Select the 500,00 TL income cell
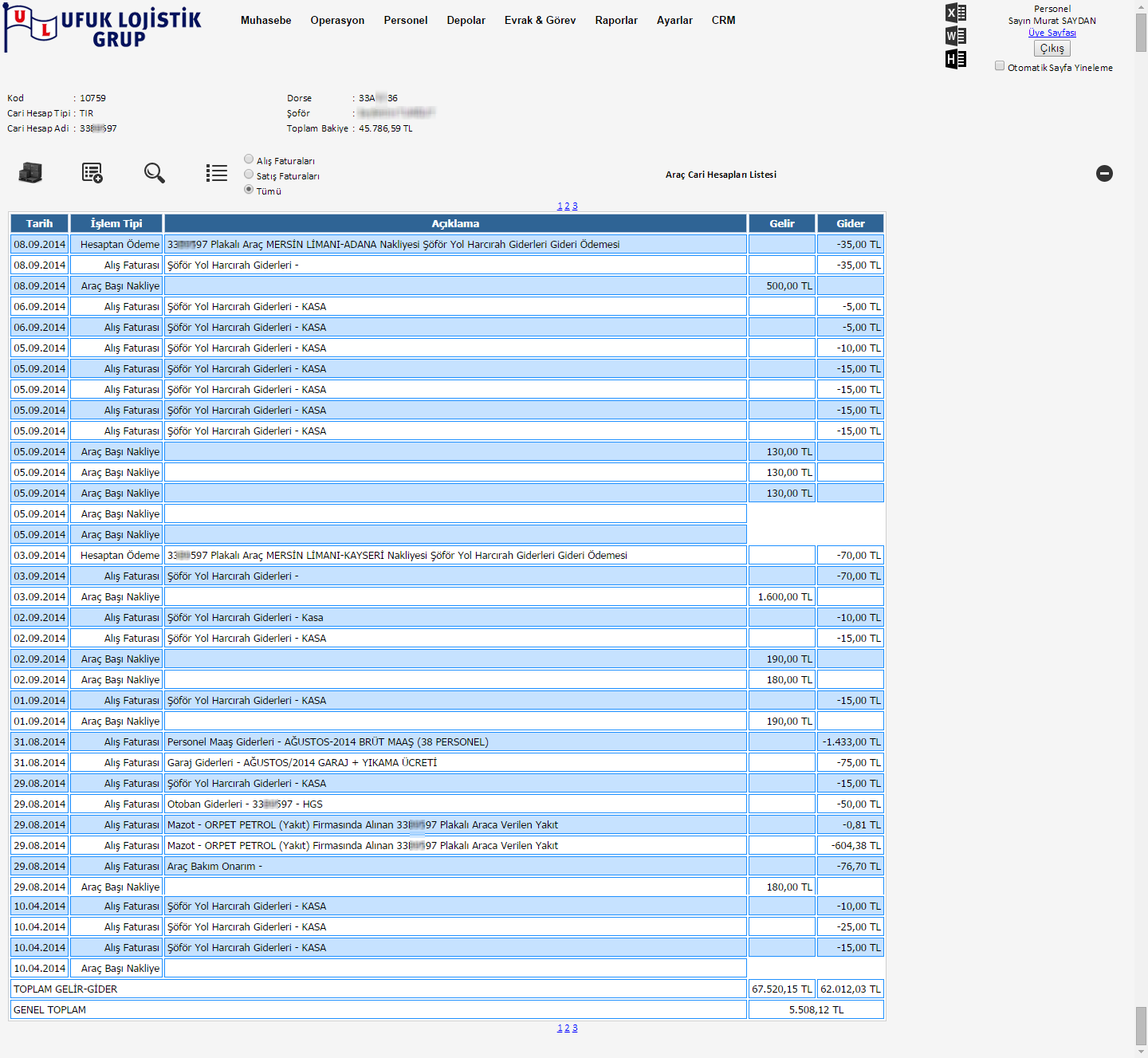The height and width of the screenshot is (1058, 1148). (x=782, y=285)
